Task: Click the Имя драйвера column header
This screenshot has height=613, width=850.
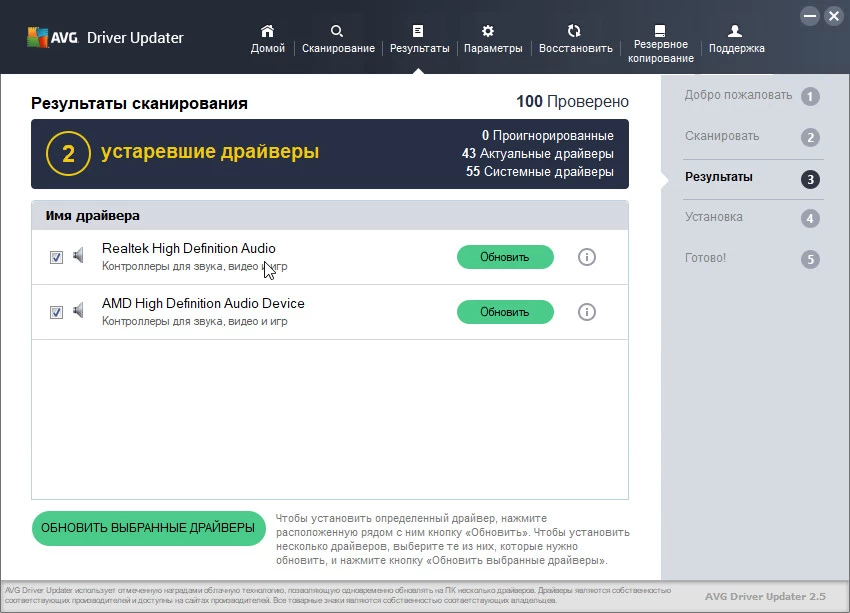Action: coord(93,215)
